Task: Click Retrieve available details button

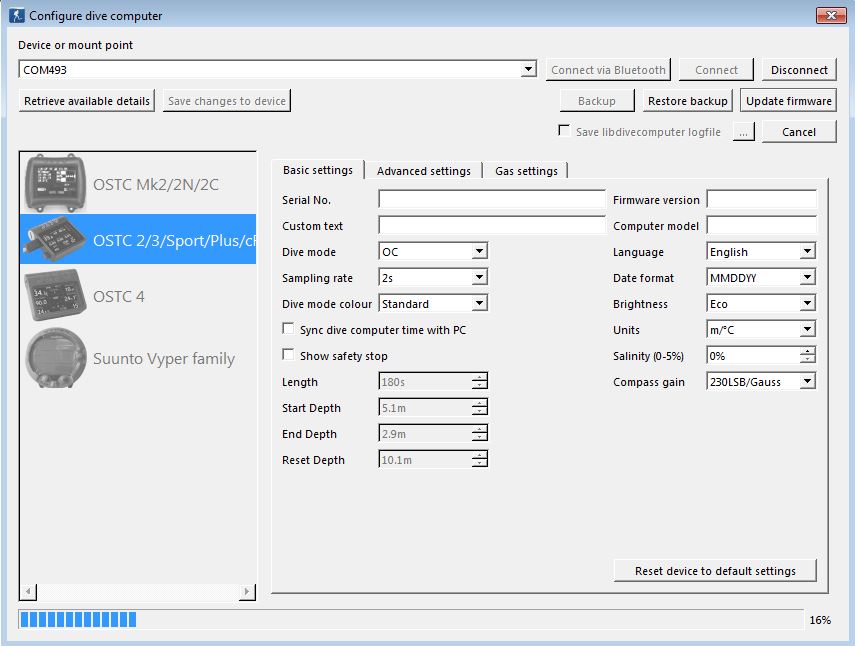Action: pos(87,101)
